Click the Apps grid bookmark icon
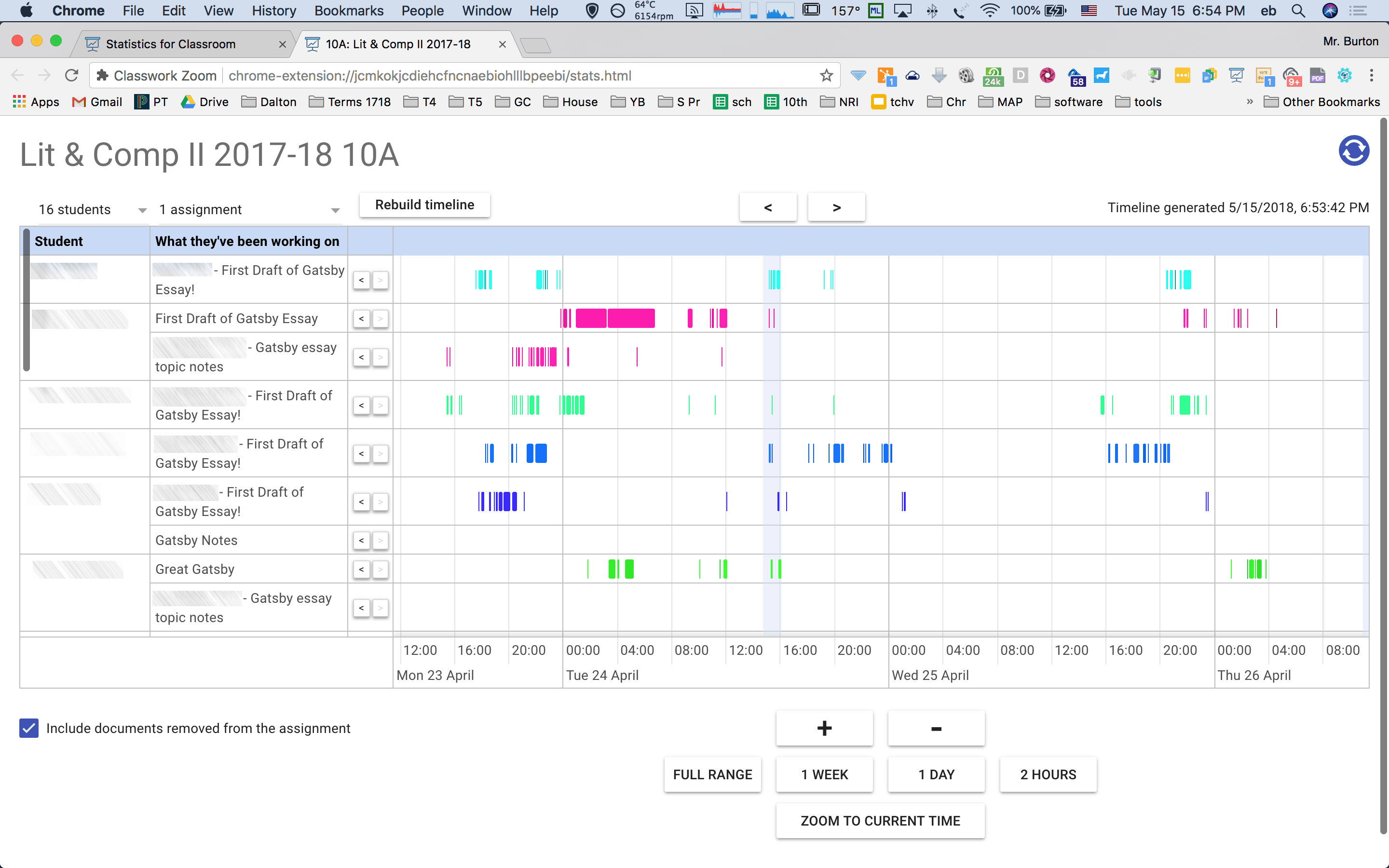Screen dimensions: 1389x868 [x=19, y=102]
